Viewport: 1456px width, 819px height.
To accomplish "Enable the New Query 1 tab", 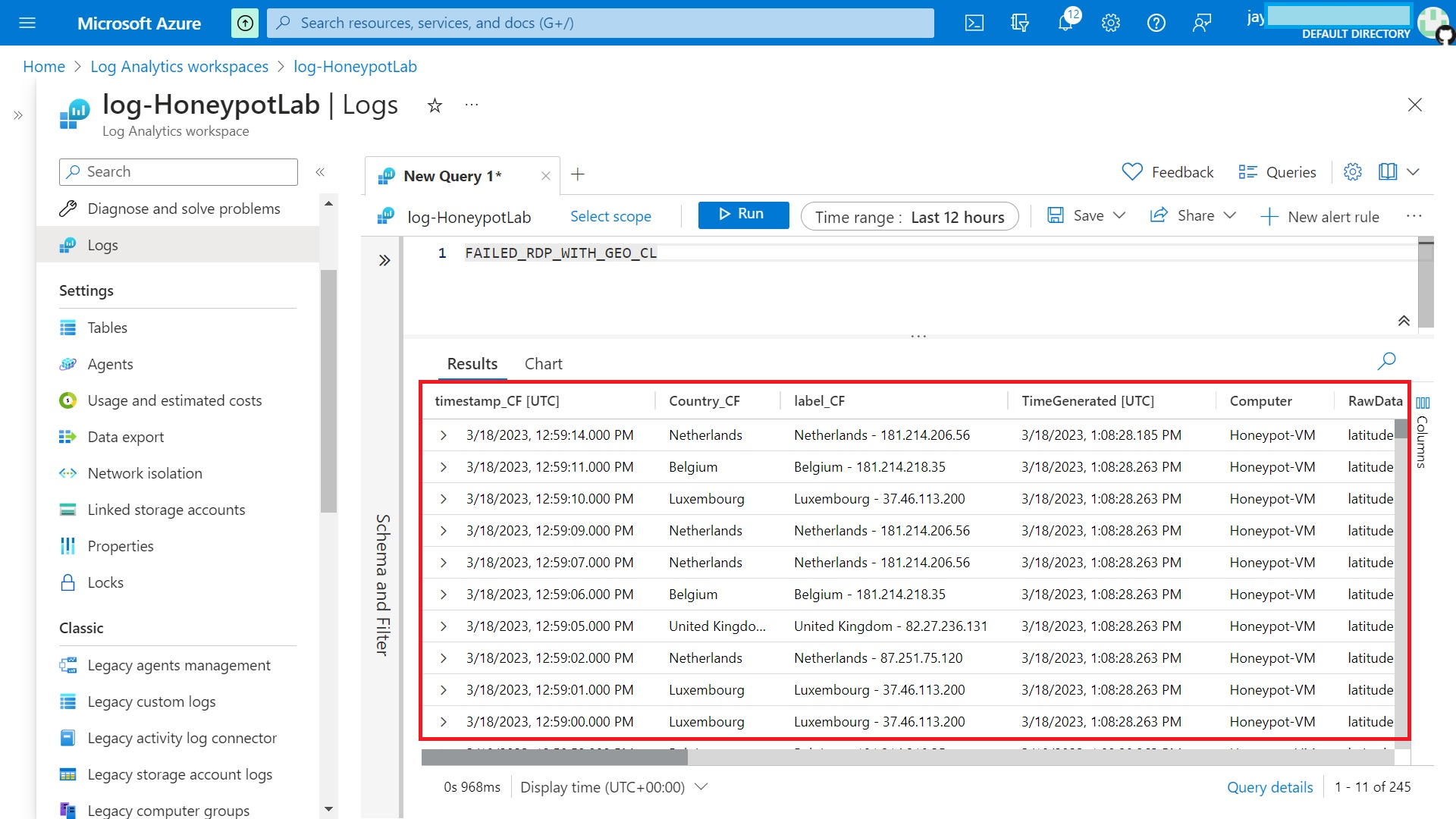I will coord(451,175).
